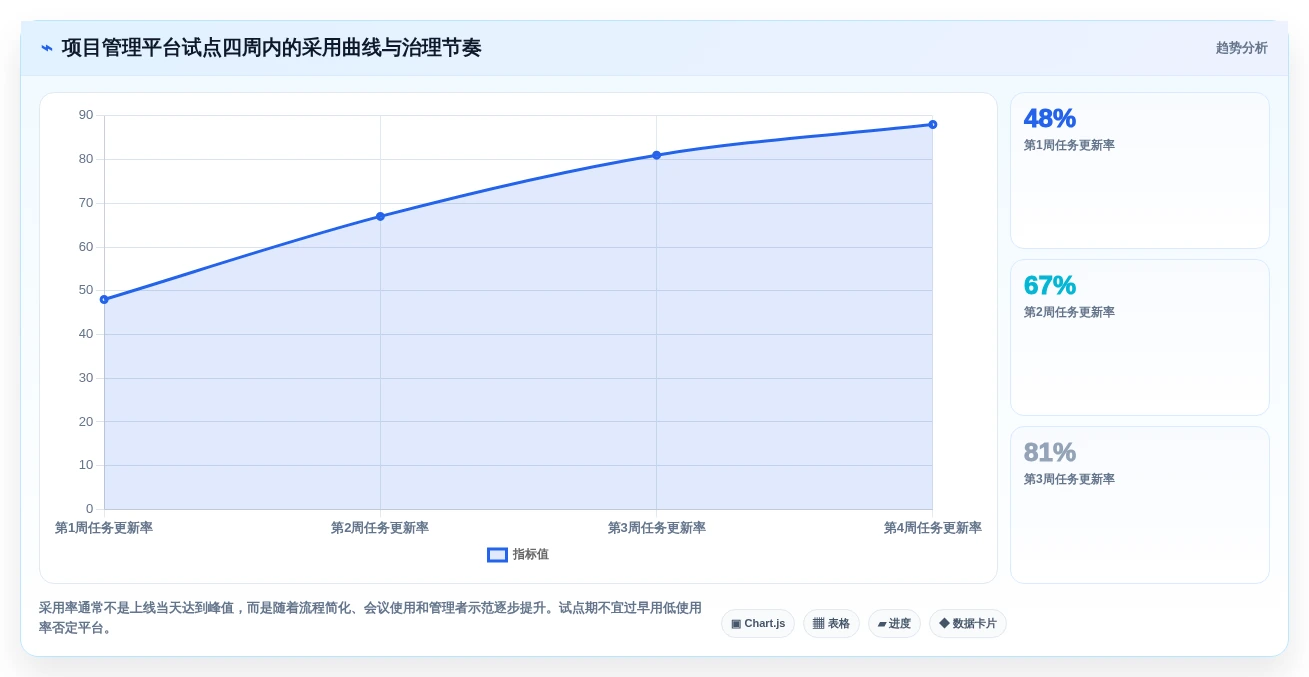The width and height of the screenshot is (1309, 677).
Task: Select the Chart.js tag chip
Action: click(758, 624)
